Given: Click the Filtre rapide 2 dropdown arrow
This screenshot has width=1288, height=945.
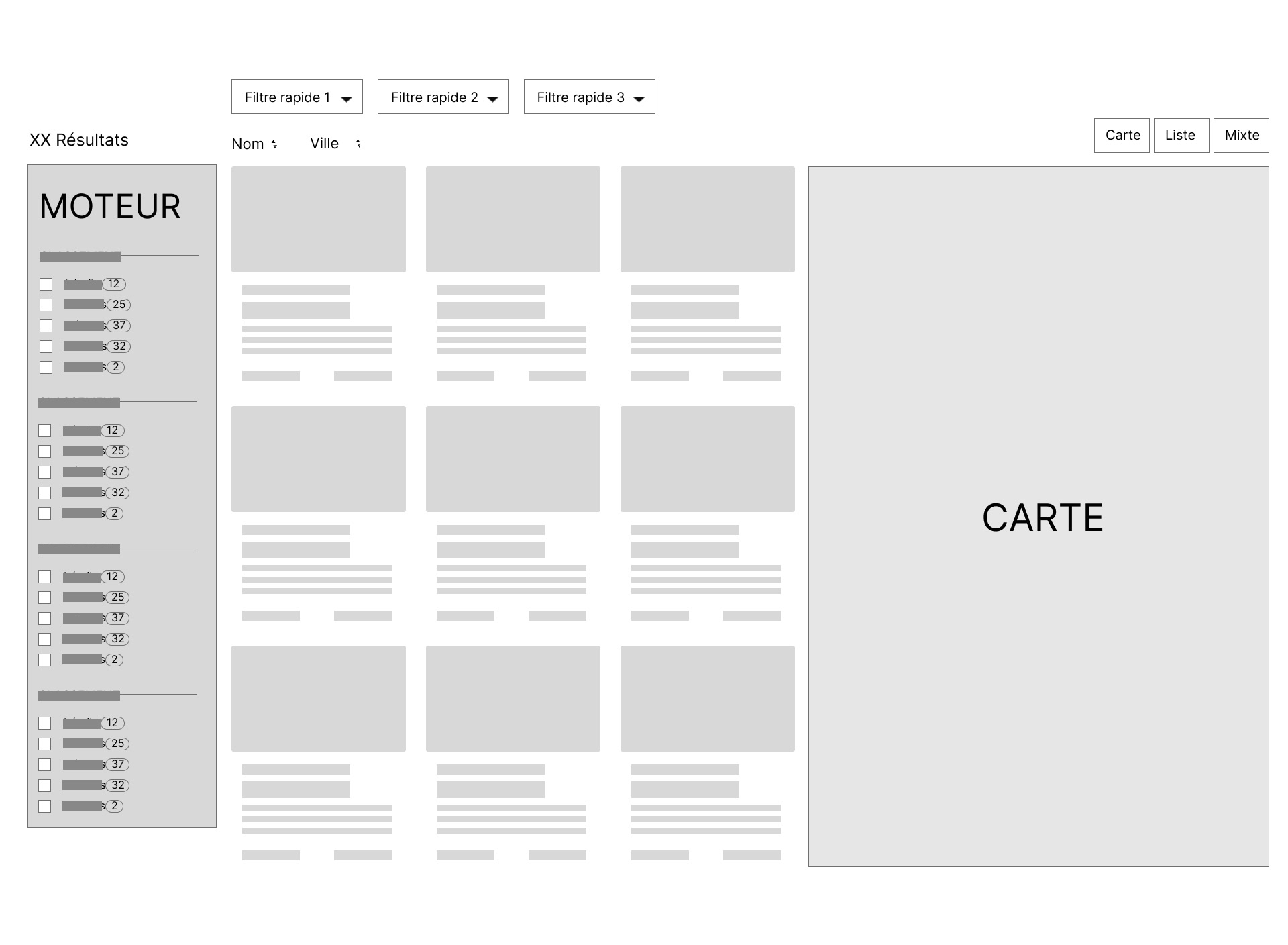Looking at the screenshot, I should (492, 99).
